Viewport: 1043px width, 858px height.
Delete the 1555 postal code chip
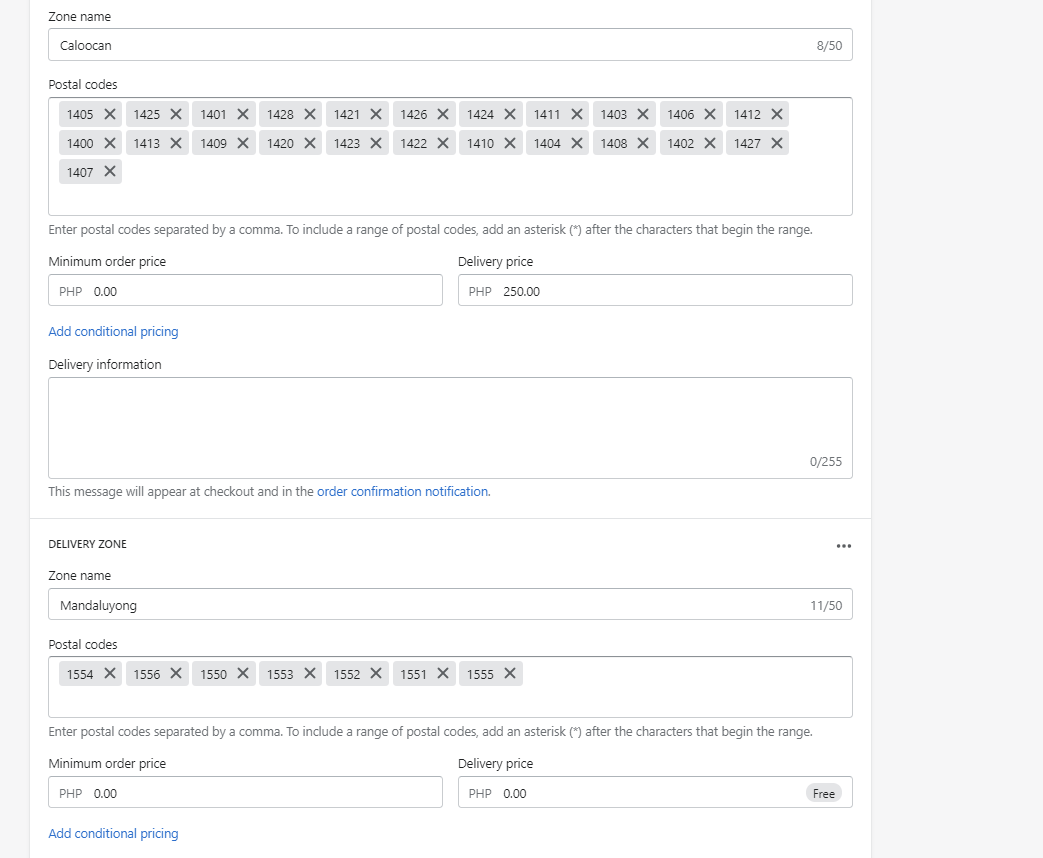(x=510, y=674)
